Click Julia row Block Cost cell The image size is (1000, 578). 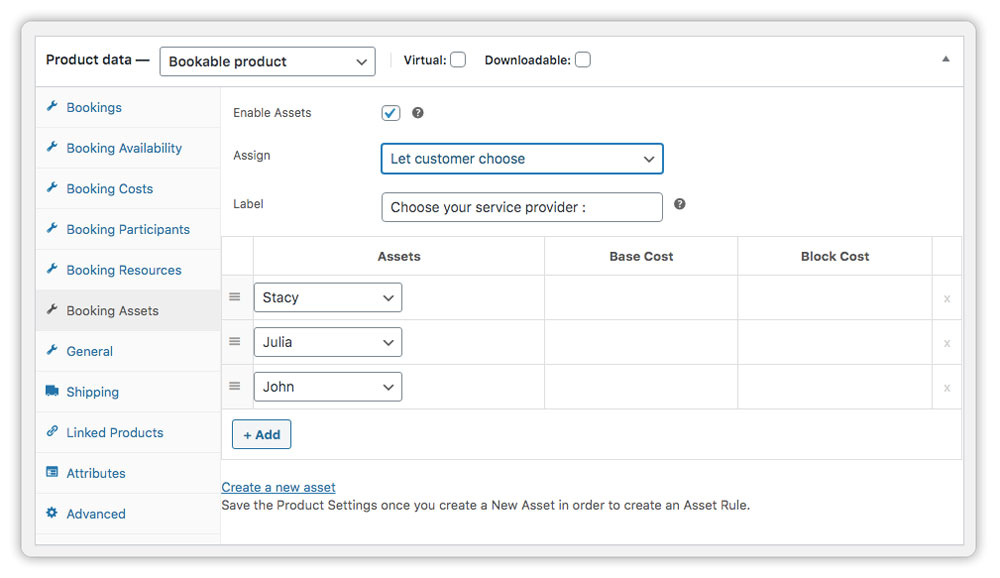click(x=835, y=342)
